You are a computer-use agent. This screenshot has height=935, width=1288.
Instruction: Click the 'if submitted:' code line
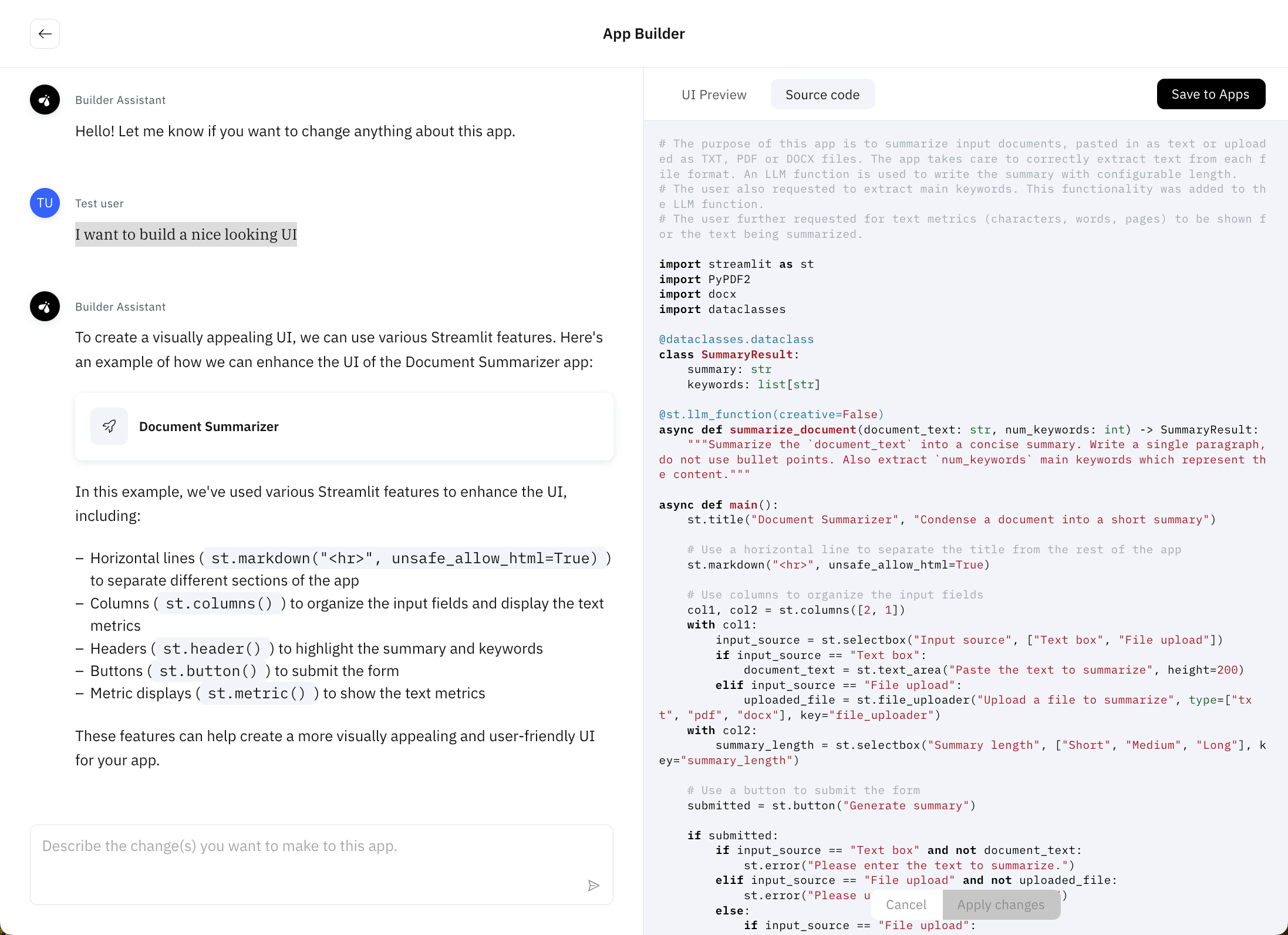click(x=733, y=836)
